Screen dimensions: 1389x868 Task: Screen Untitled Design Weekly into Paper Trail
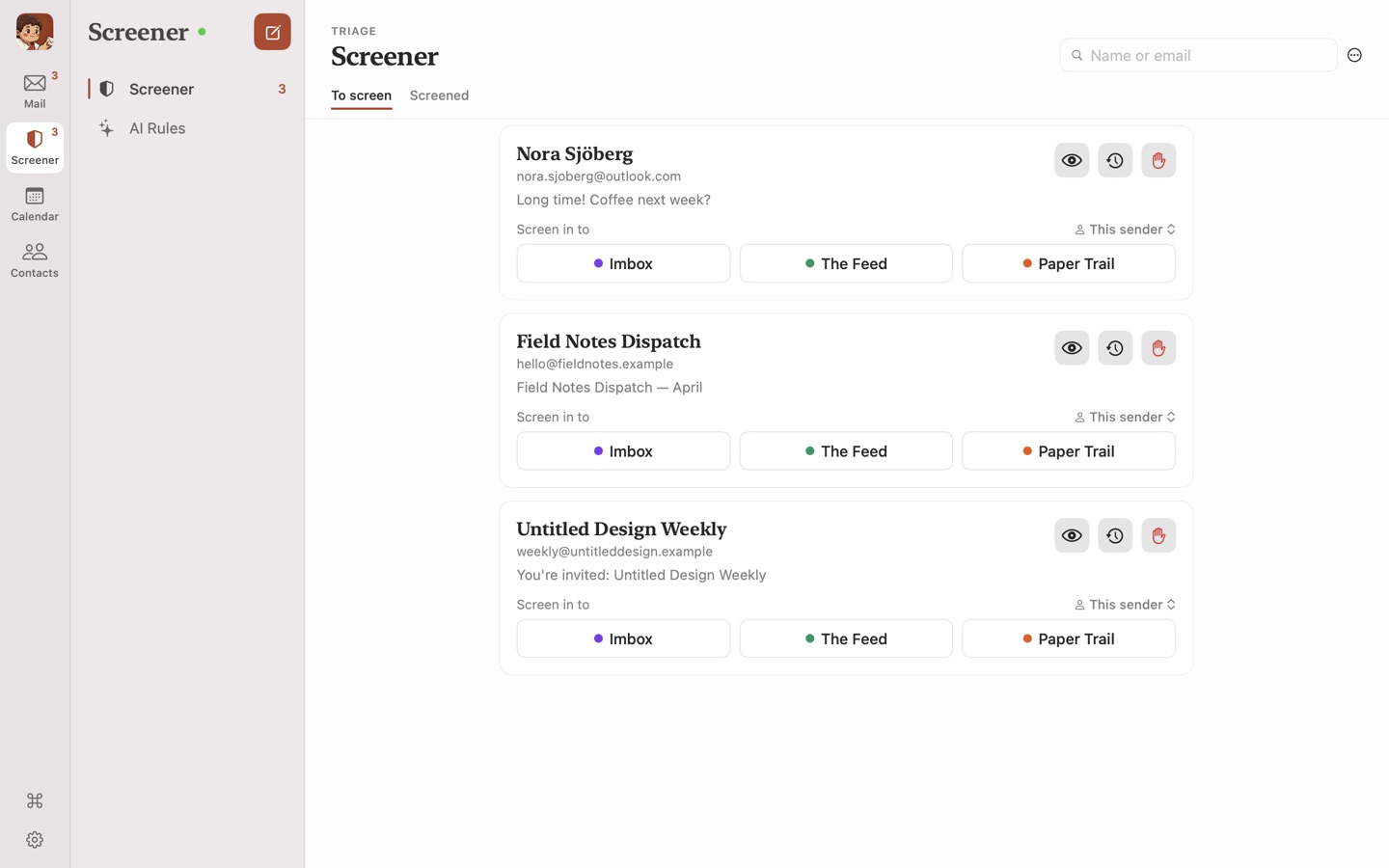pos(1069,638)
